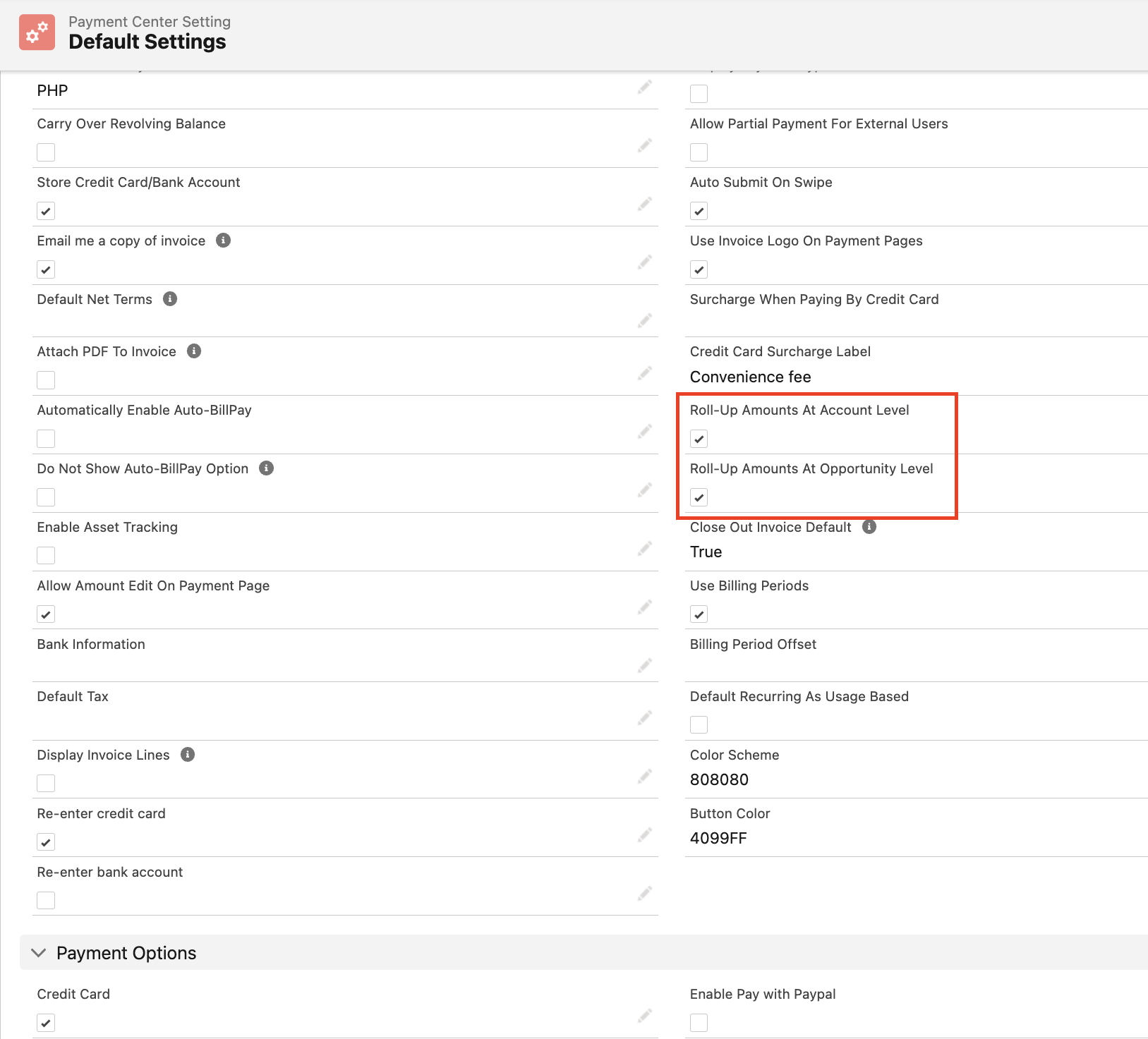Screen dimensions: 1148x1039
Task: Check Default Recurring As Usage Based checkbox
Action: point(699,725)
